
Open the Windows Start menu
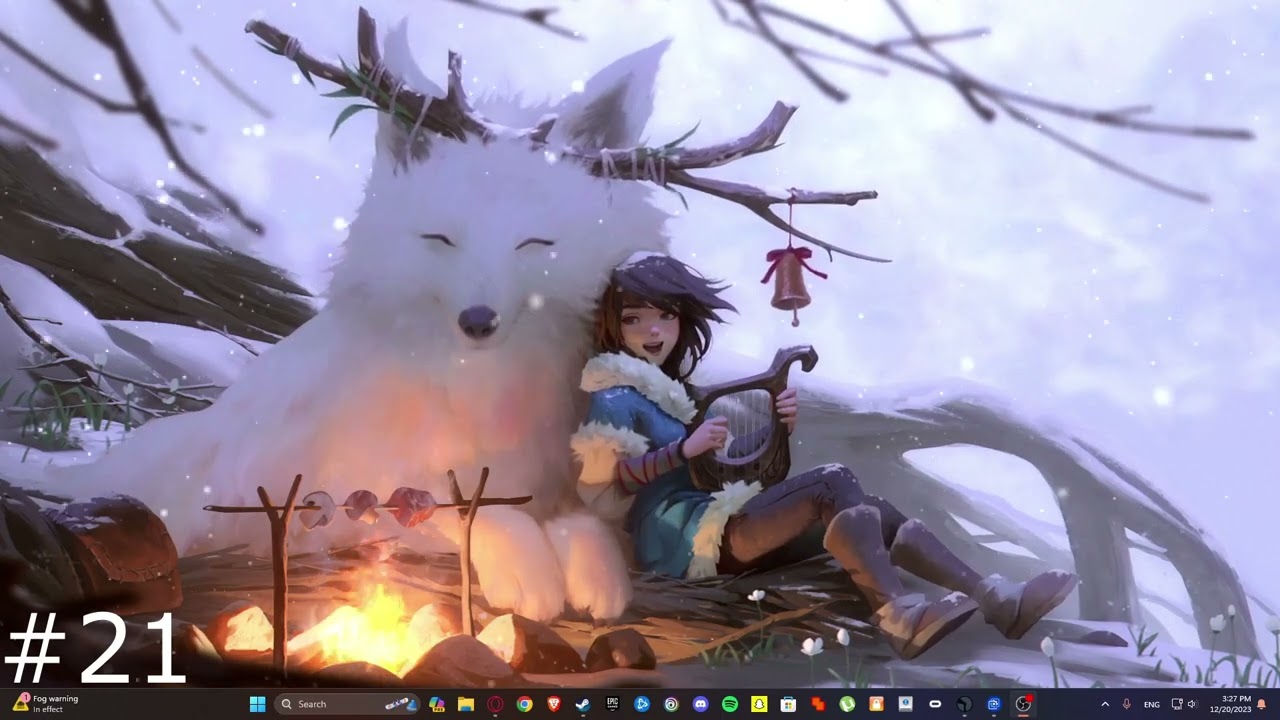256,704
